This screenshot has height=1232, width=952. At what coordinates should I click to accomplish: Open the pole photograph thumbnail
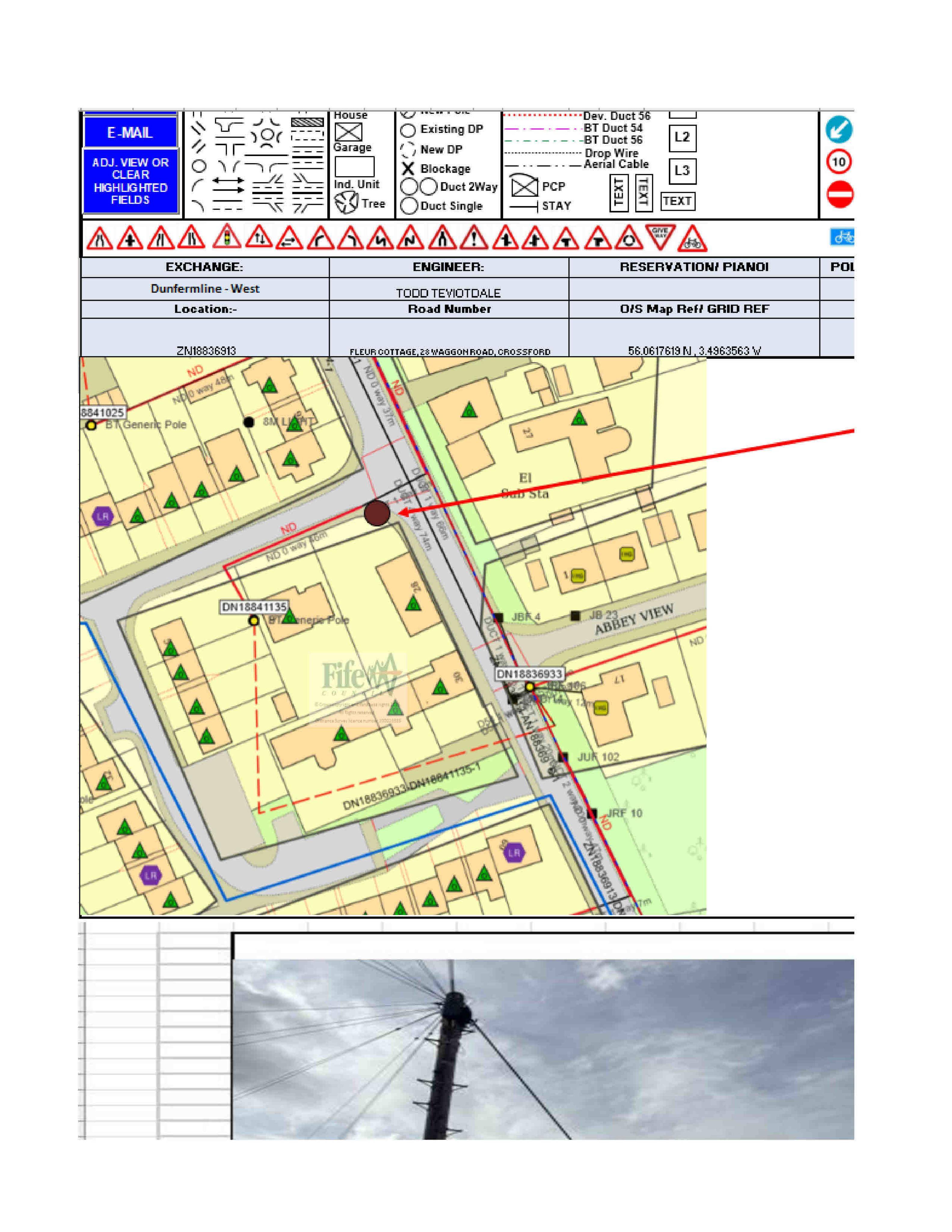pyautogui.click(x=544, y=1049)
